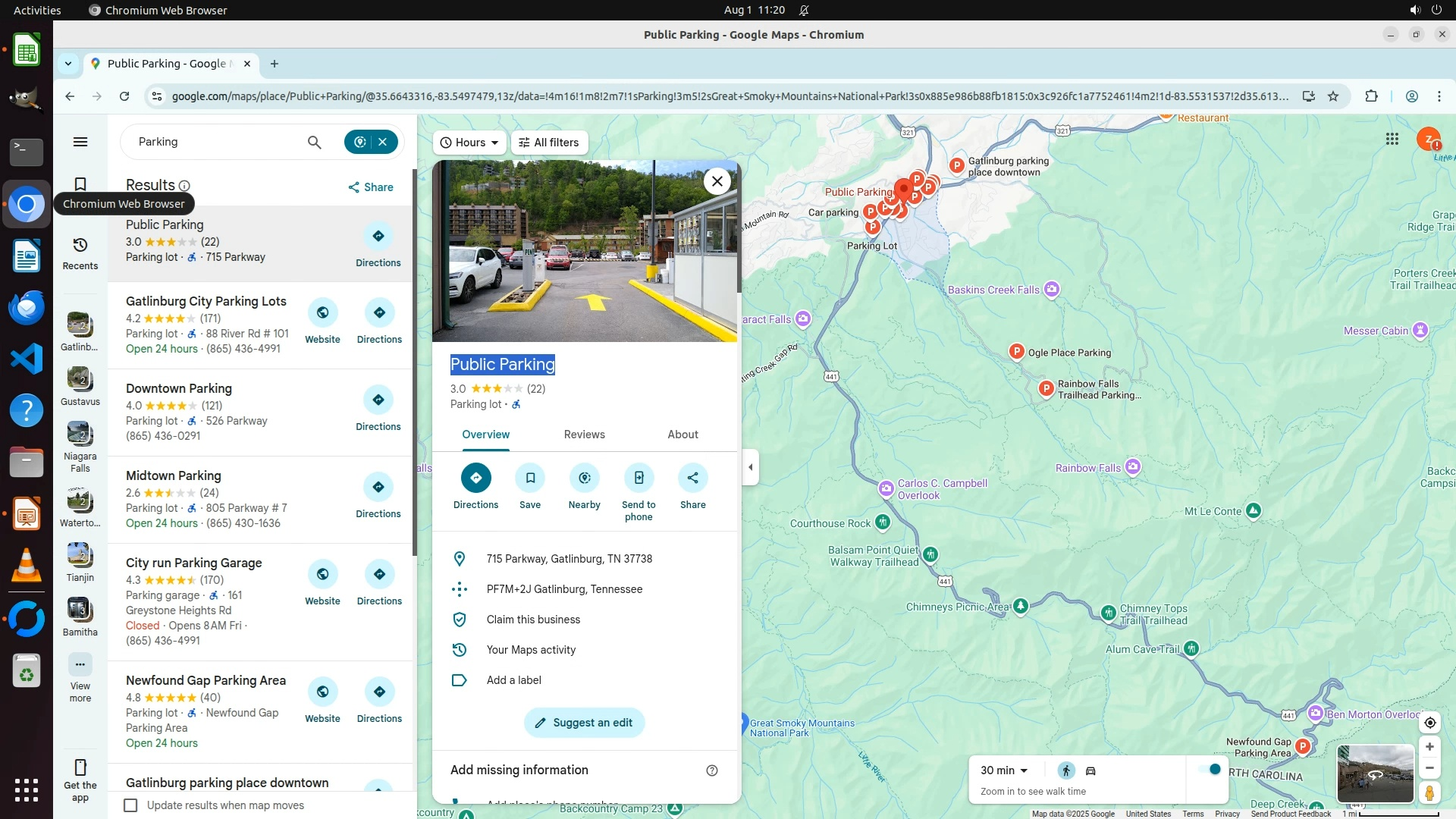Check Update results when map moves
This screenshot has width=1456, height=819.
tap(131, 805)
